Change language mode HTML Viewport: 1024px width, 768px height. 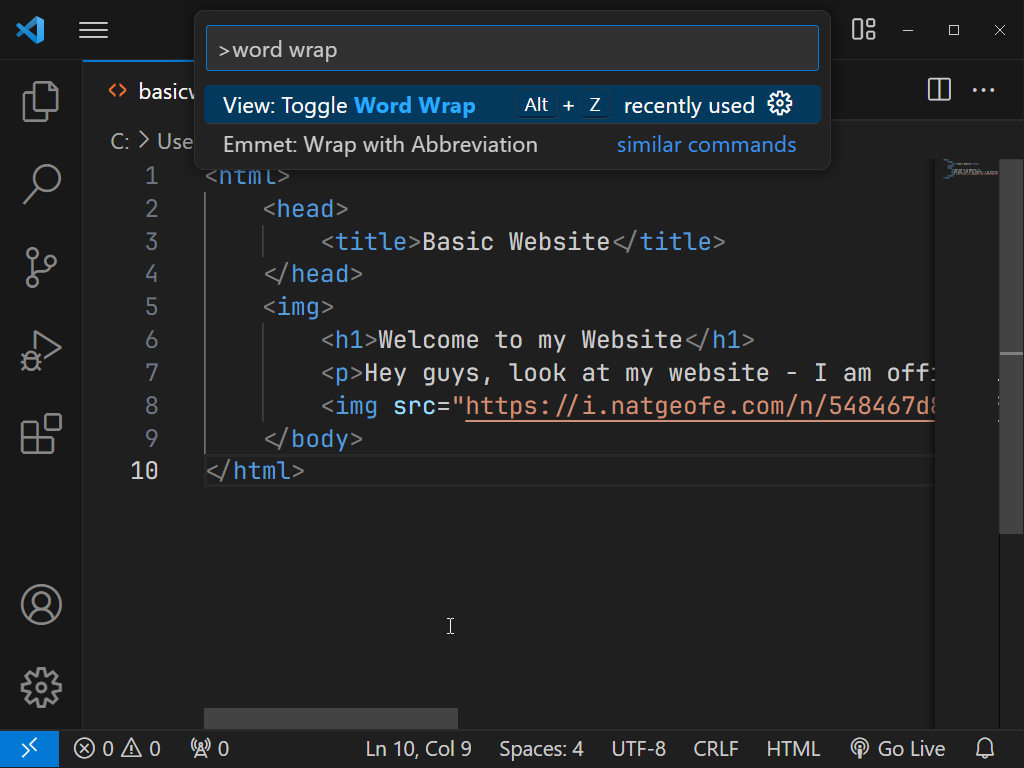click(793, 748)
